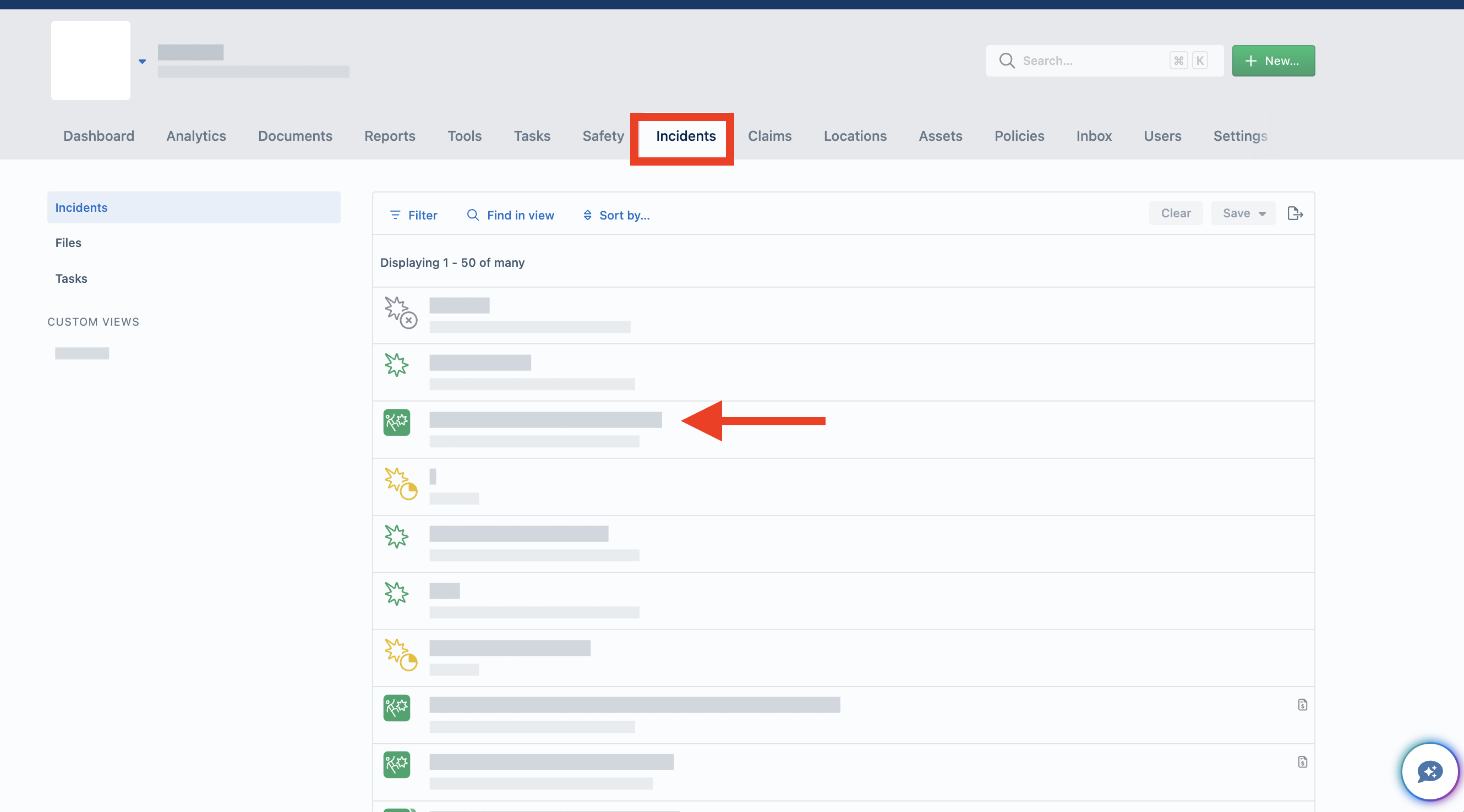Open the Dashboard tab

(99, 136)
